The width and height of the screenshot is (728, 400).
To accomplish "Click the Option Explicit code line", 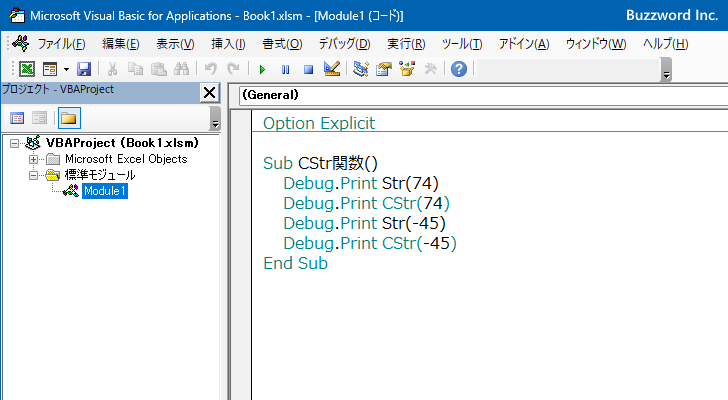I will click(x=319, y=123).
